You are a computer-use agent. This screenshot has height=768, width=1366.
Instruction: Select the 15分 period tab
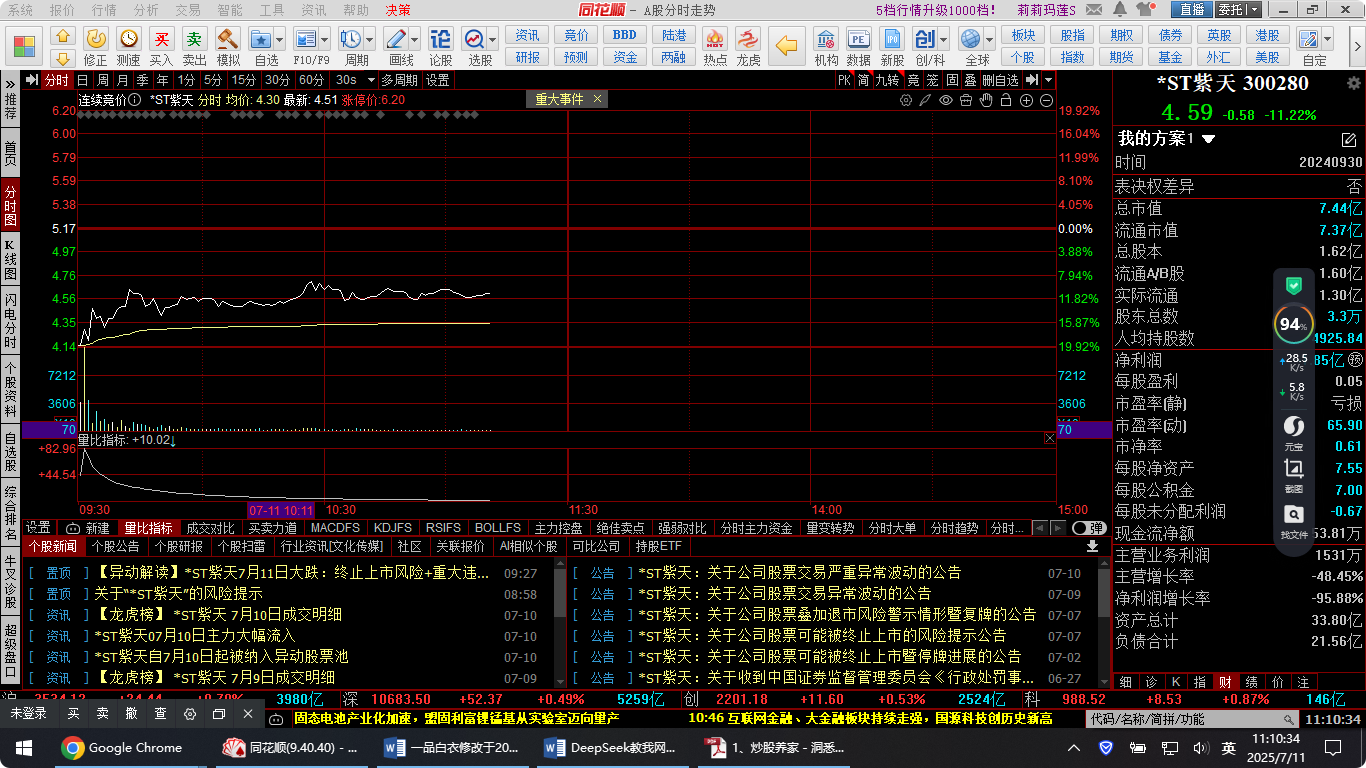click(x=244, y=80)
